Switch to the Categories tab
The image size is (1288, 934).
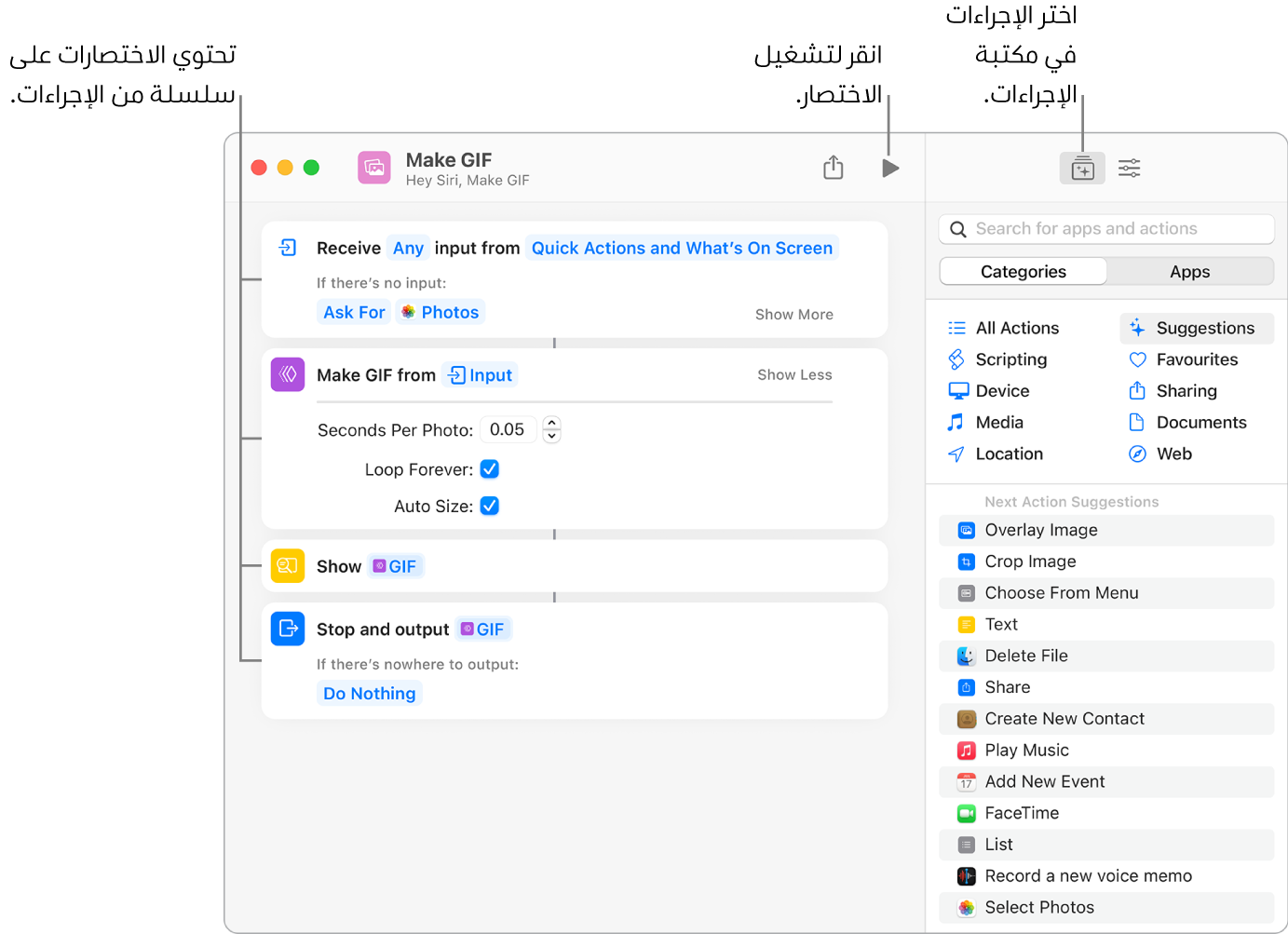[x=1022, y=271]
